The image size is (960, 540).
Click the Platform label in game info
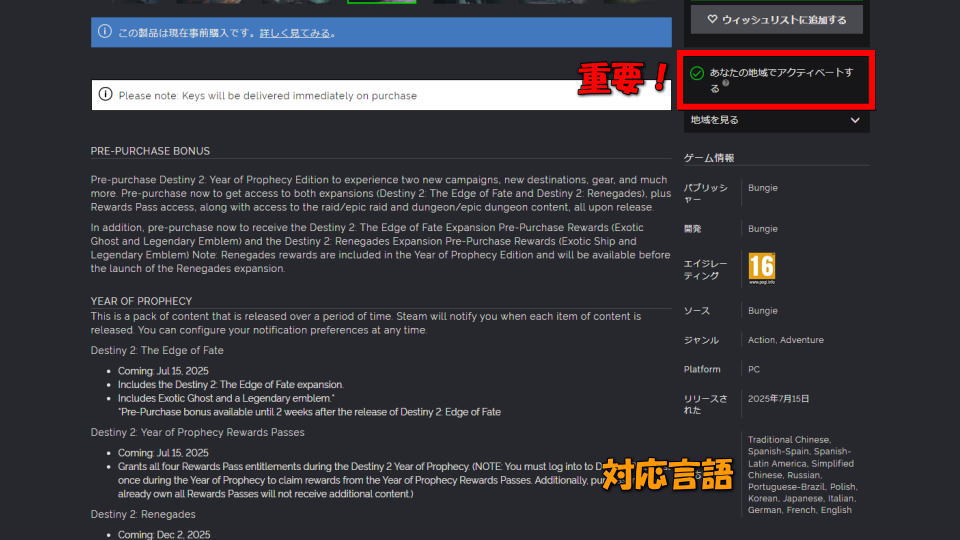702,370
